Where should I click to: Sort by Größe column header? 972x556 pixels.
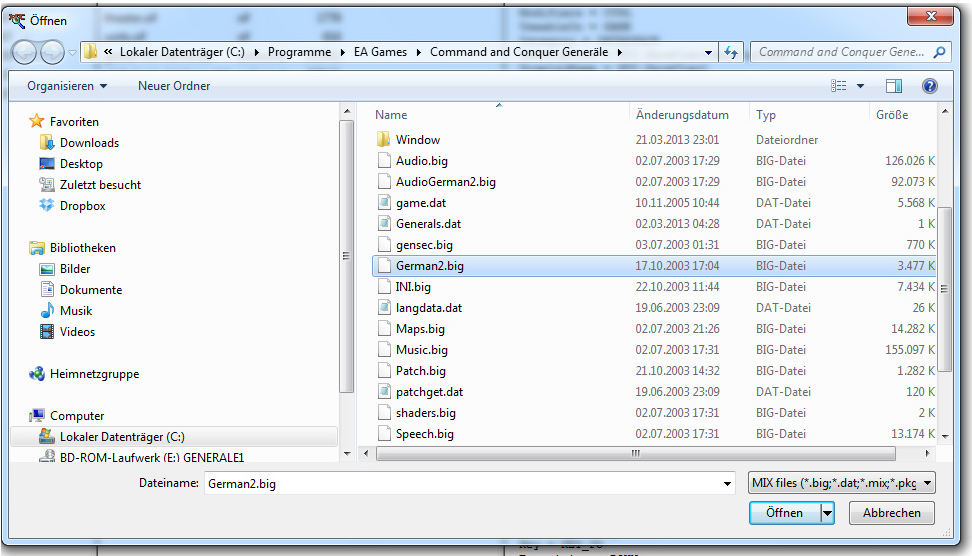pyautogui.click(x=892, y=115)
